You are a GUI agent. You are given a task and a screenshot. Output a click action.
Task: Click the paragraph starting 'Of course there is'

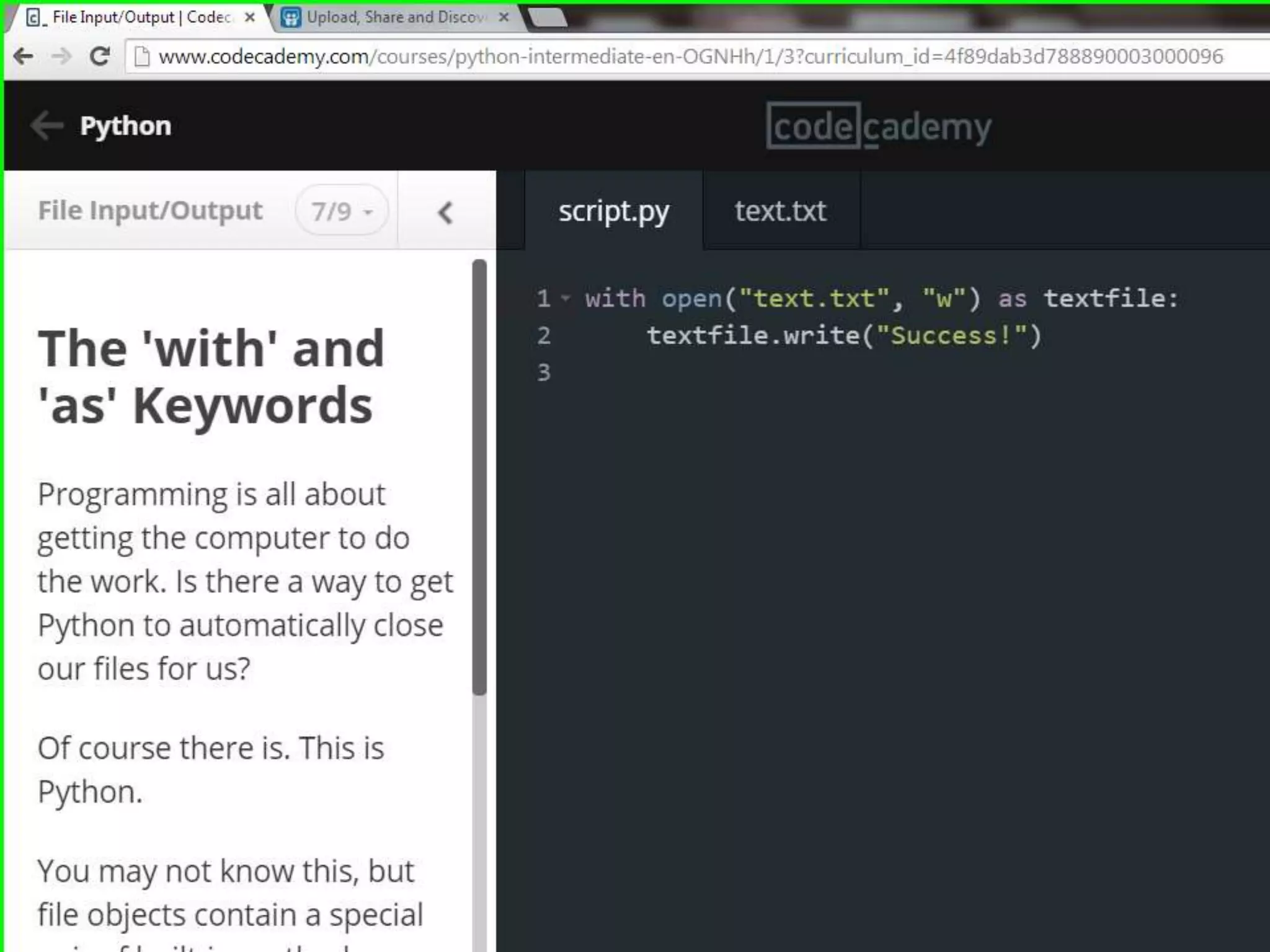(x=211, y=770)
